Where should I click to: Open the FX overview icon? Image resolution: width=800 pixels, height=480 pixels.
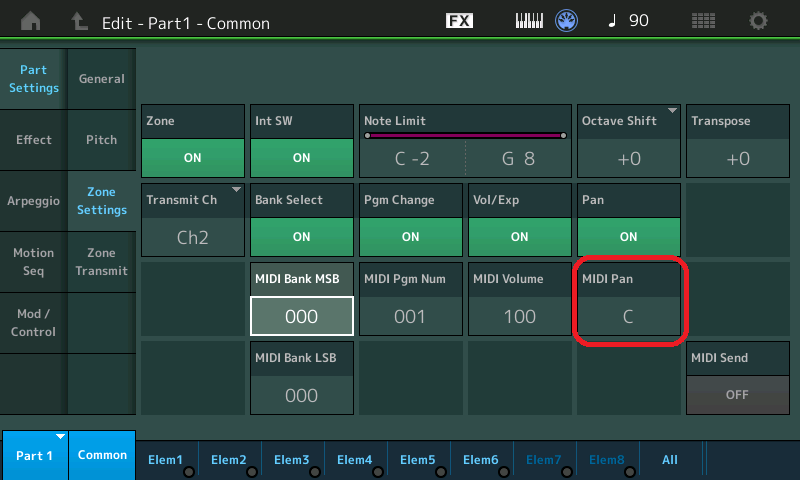coord(459,21)
